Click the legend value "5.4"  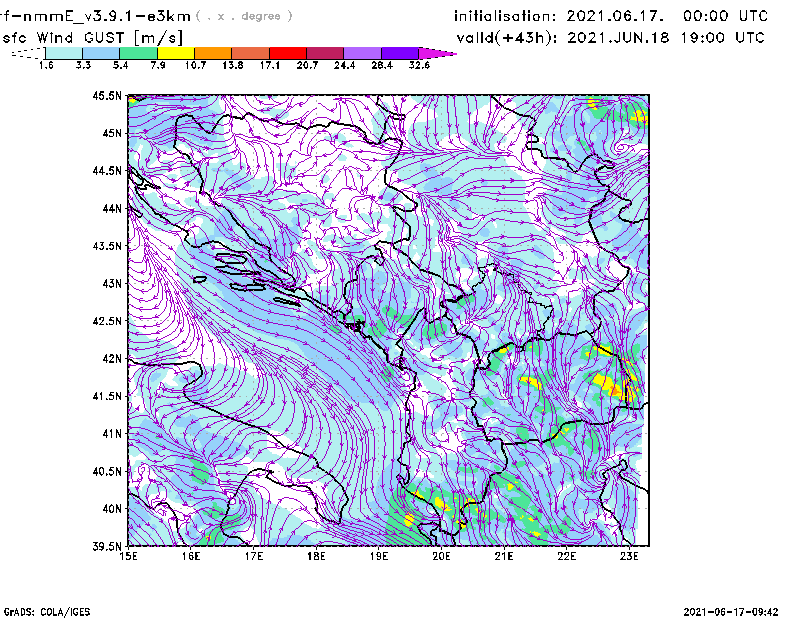(x=121, y=65)
